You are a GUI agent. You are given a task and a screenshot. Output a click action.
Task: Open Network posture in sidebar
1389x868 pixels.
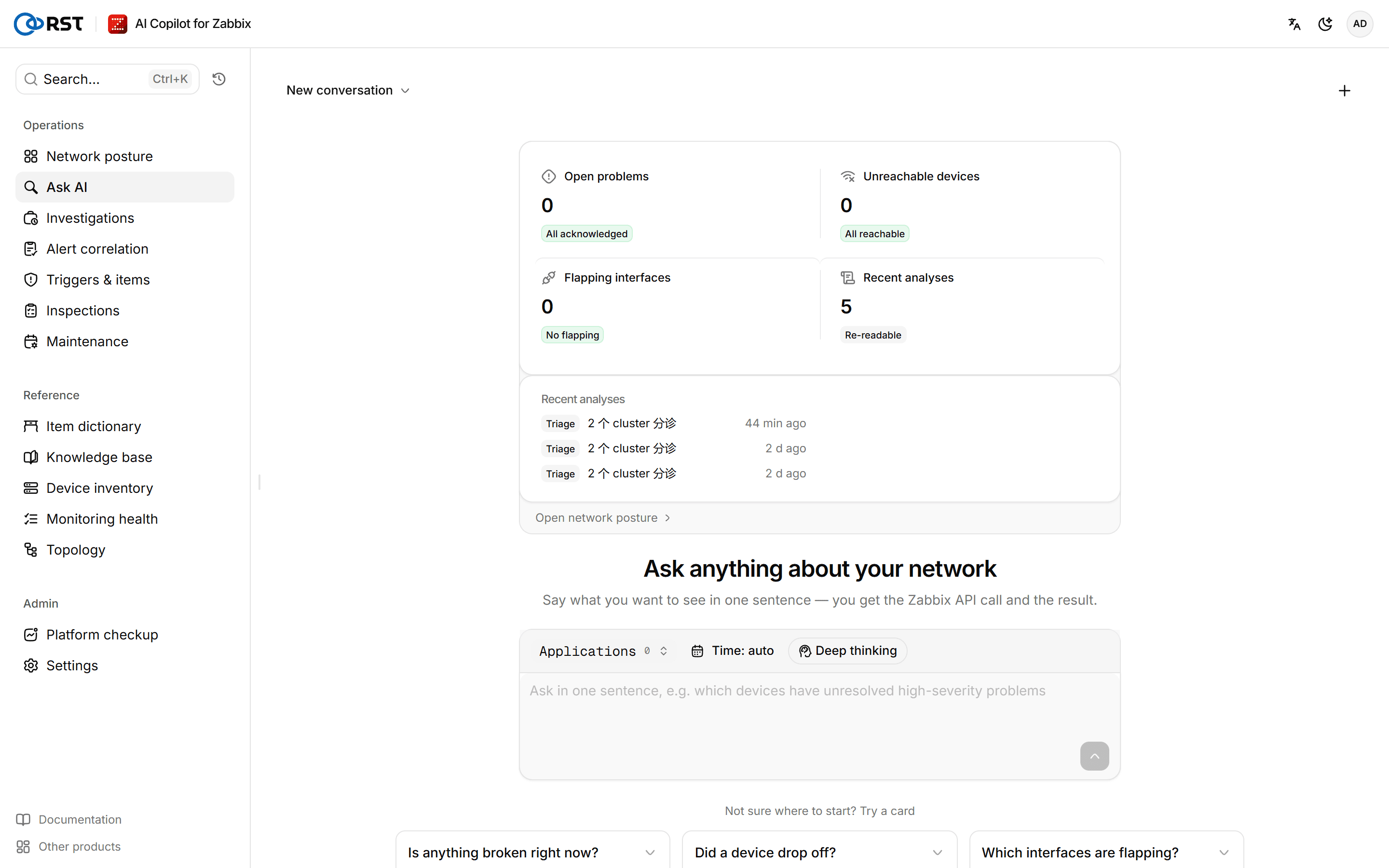click(x=124, y=156)
